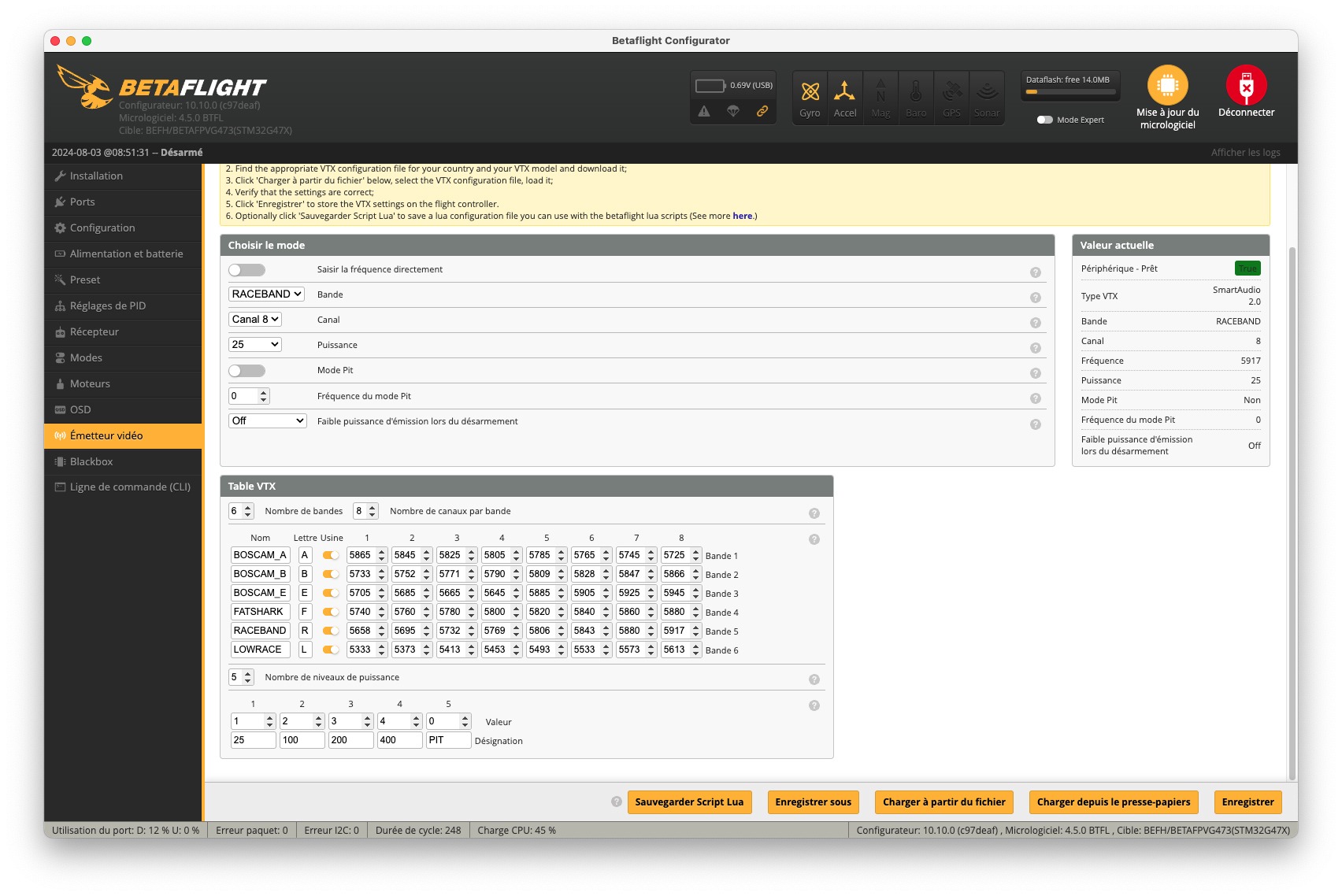Click stepper on RACEBAND channel 8 frequency 5917

click(696, 631)
